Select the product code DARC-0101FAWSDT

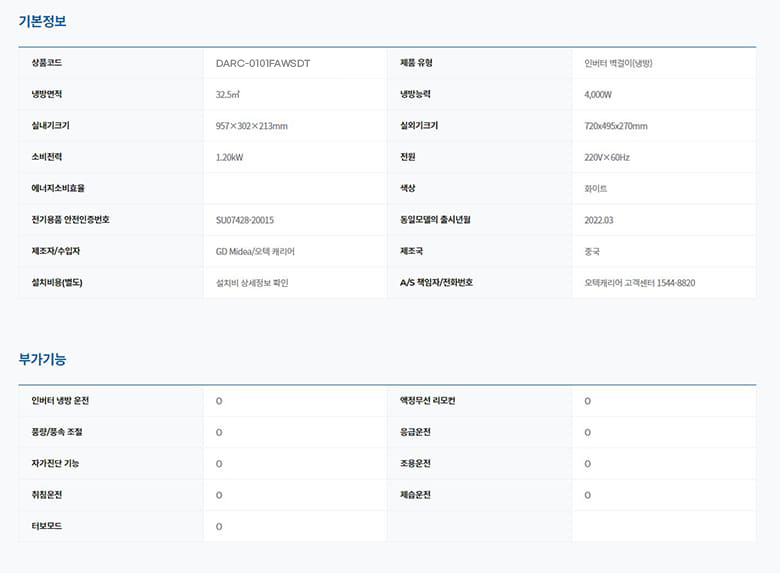(x=263, y=63)
